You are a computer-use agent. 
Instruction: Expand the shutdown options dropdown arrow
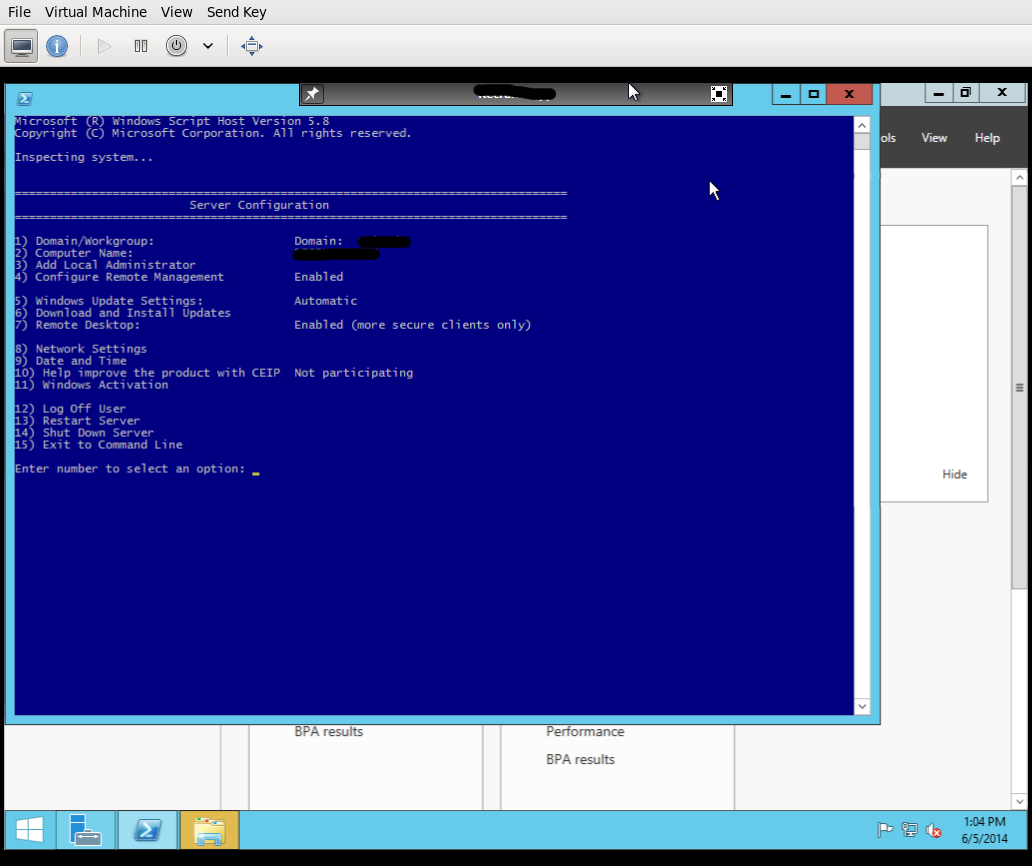point(208,46)
